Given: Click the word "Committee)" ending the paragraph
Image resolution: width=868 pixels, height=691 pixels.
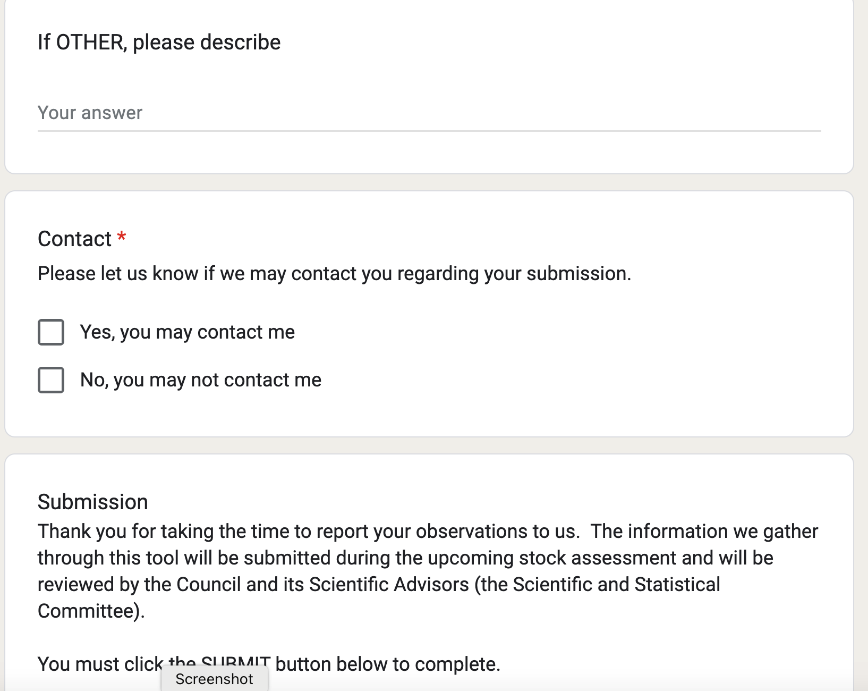Looking at the screenshot, I should pos(90,610).
